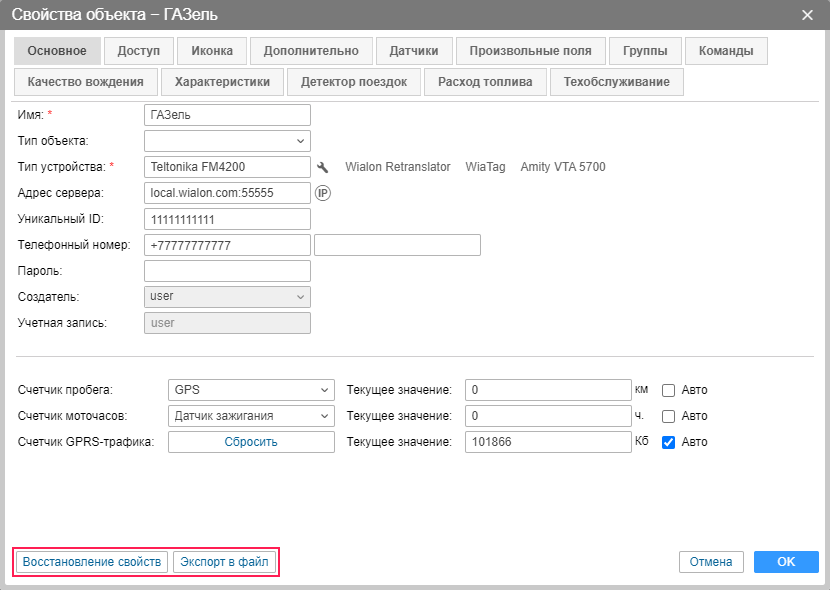Enable Auto for engine hours counter
Screen dimensions: 830x590
coord(670,416)
